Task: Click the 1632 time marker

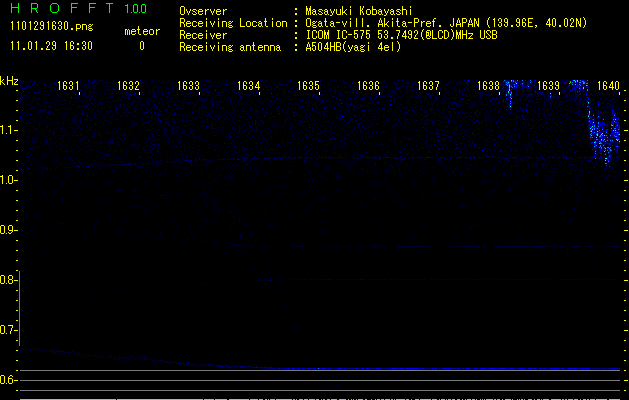Action: [x=128, y=86]
